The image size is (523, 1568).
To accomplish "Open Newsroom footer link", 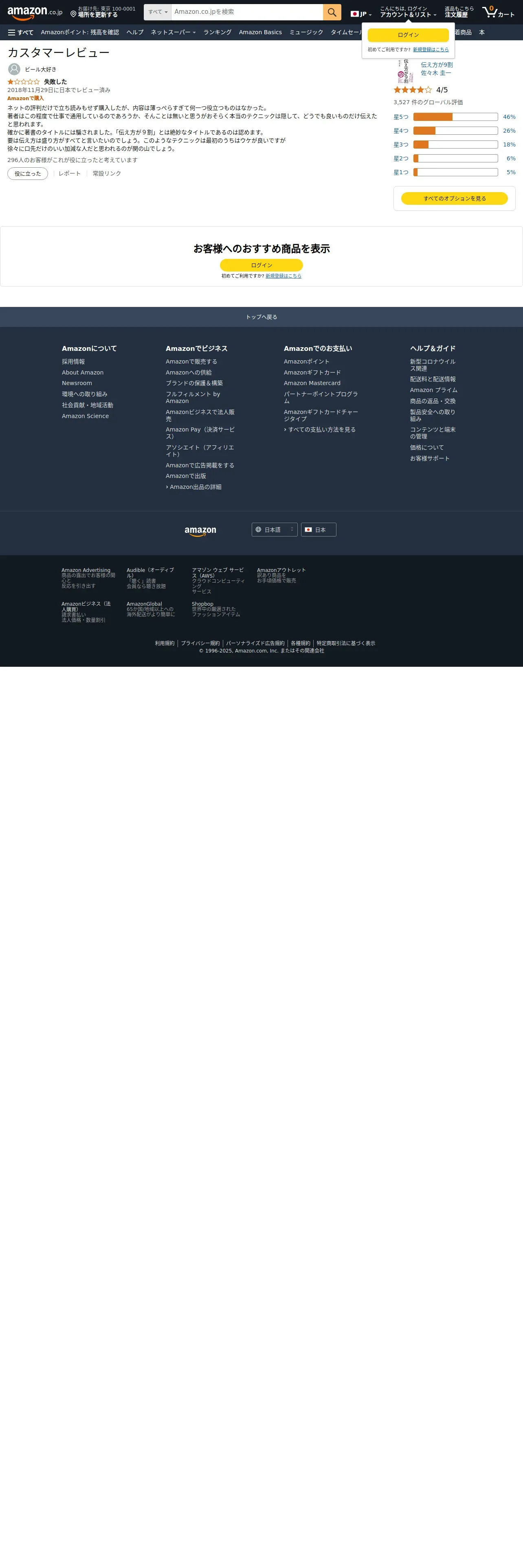I will [77, 383].
